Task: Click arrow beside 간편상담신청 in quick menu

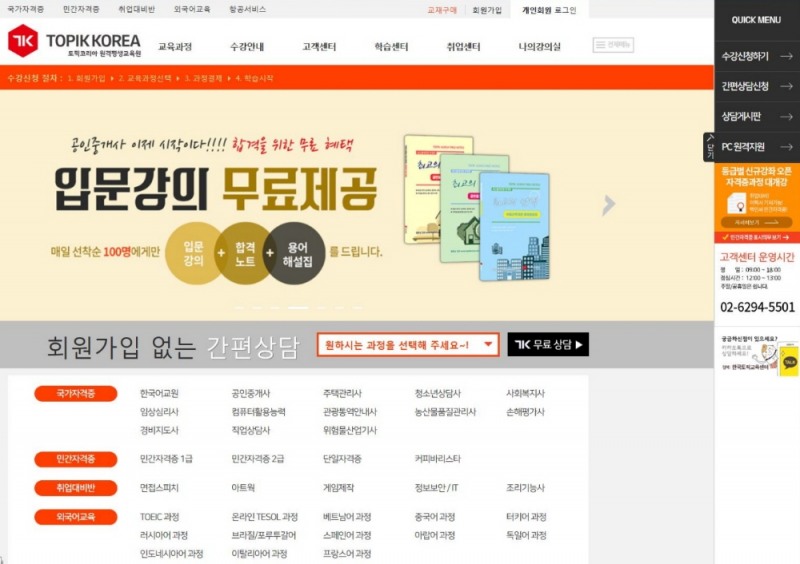Action: [786, 86]
